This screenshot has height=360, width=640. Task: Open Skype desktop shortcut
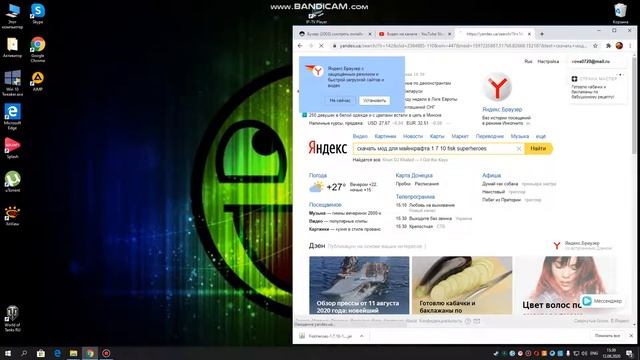click(38, 13)
